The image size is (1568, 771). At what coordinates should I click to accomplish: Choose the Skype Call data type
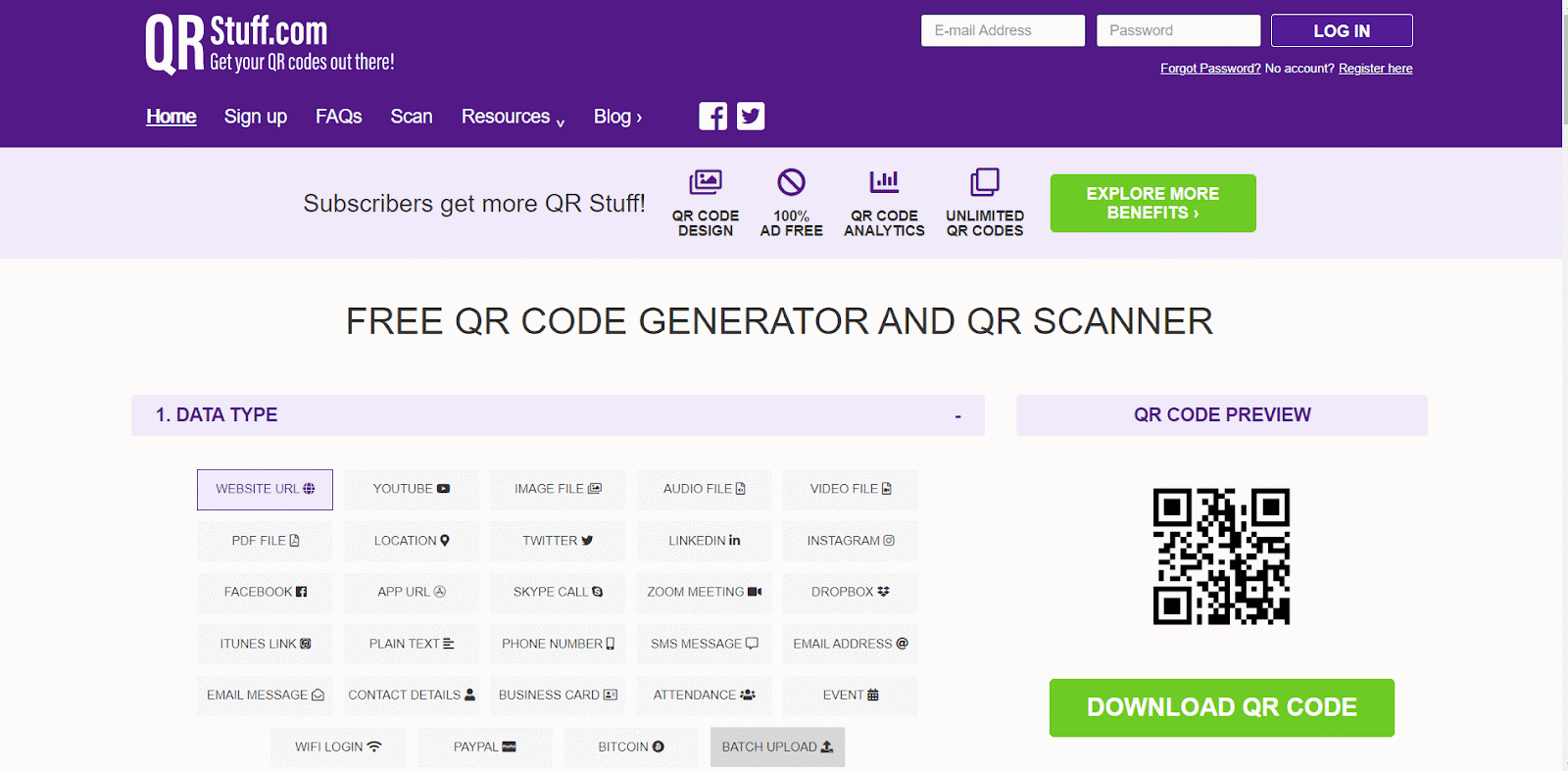558,593
